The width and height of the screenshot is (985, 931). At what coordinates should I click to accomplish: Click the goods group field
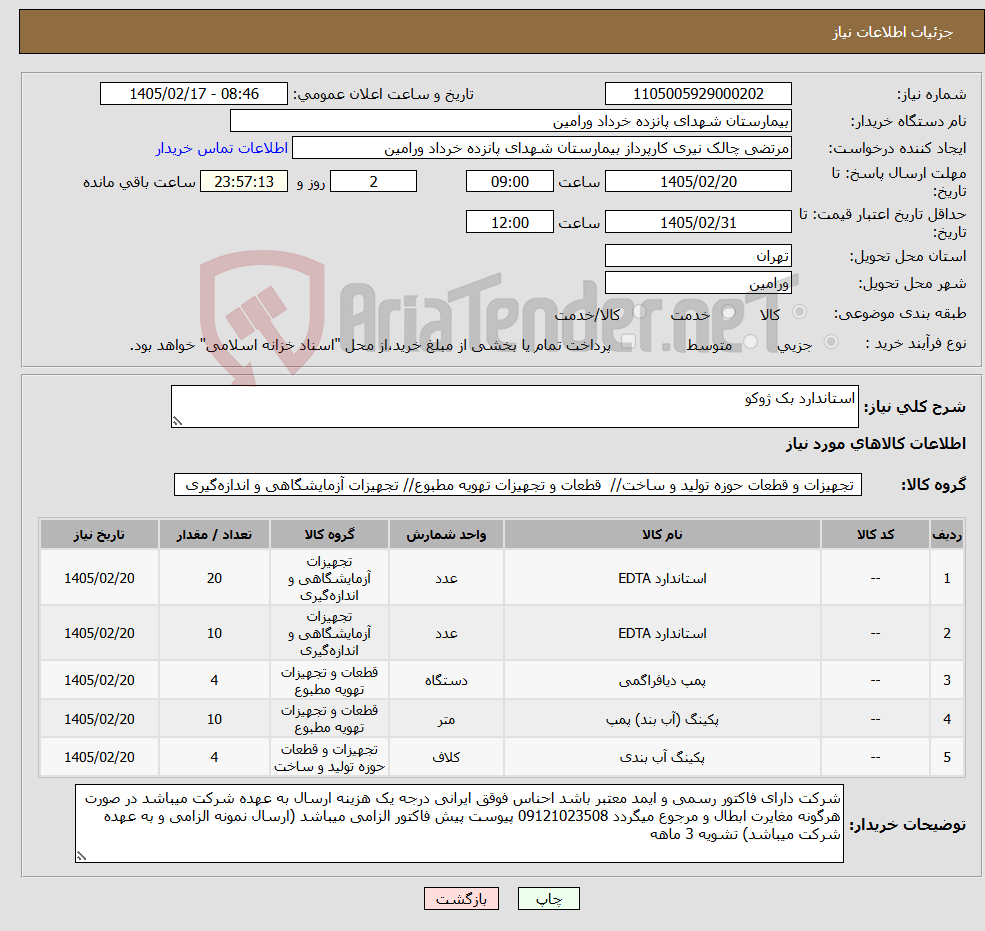[x=518, y=484]
